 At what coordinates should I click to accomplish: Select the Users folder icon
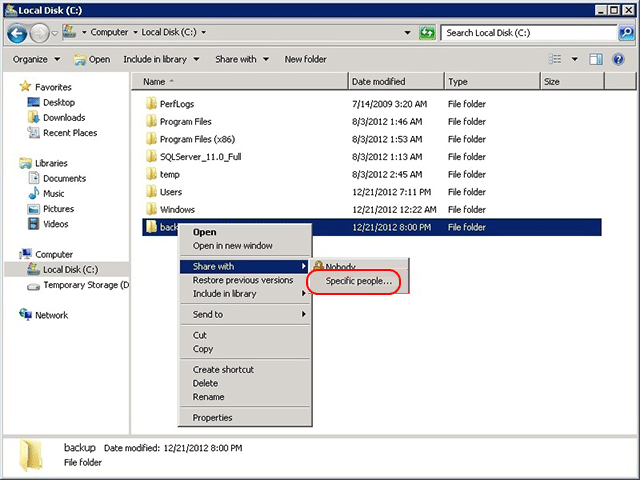coord(151,191)
